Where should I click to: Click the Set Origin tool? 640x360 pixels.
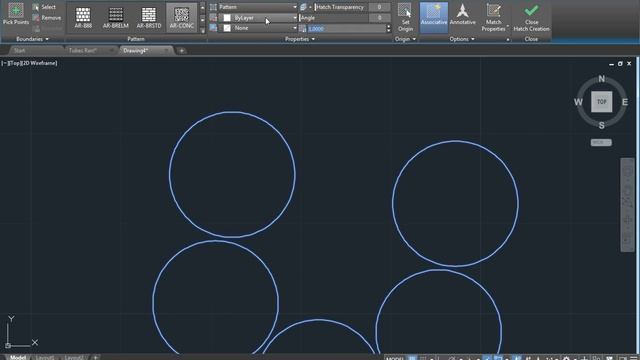pos(405,18)
